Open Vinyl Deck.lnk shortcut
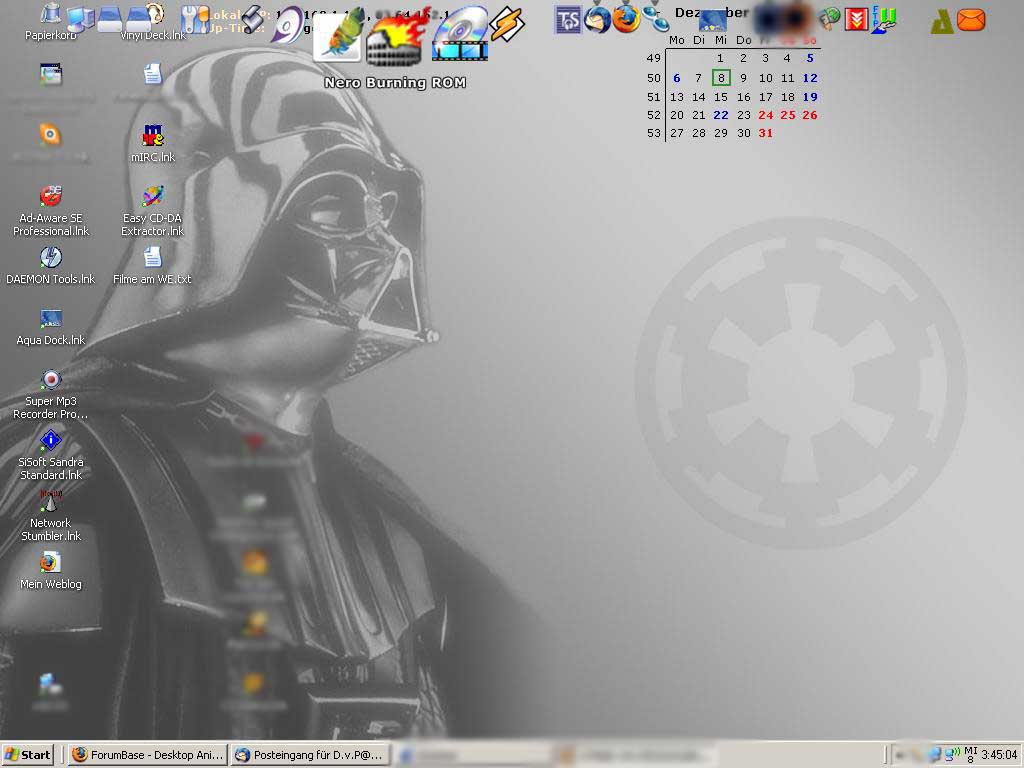Screen dimensions: 1024x768 153,20
